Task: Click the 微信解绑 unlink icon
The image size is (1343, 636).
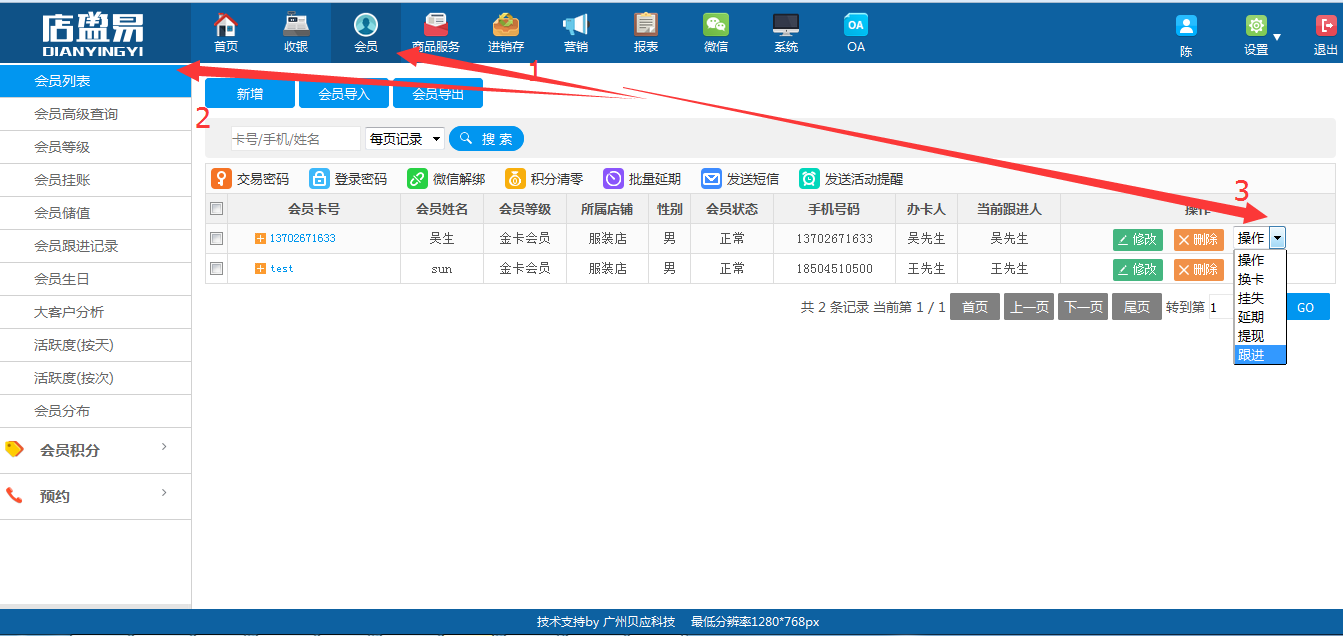Action: point(417,179)
